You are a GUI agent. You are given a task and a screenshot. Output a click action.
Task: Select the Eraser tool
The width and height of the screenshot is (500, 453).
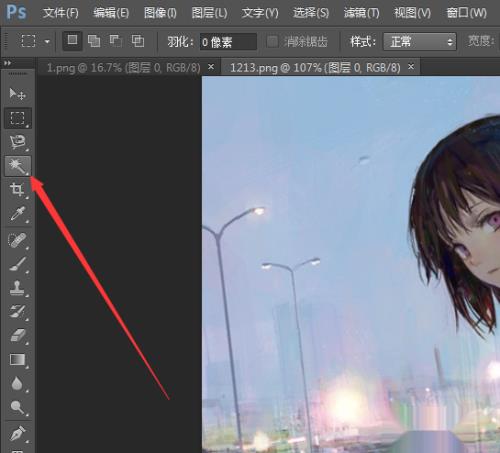pyautogui.click(x=18, y=336)
